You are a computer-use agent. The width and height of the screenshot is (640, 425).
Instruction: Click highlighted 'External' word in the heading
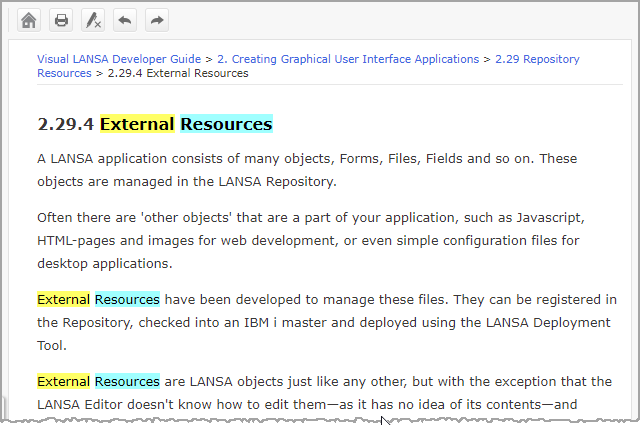pos(138,124)
